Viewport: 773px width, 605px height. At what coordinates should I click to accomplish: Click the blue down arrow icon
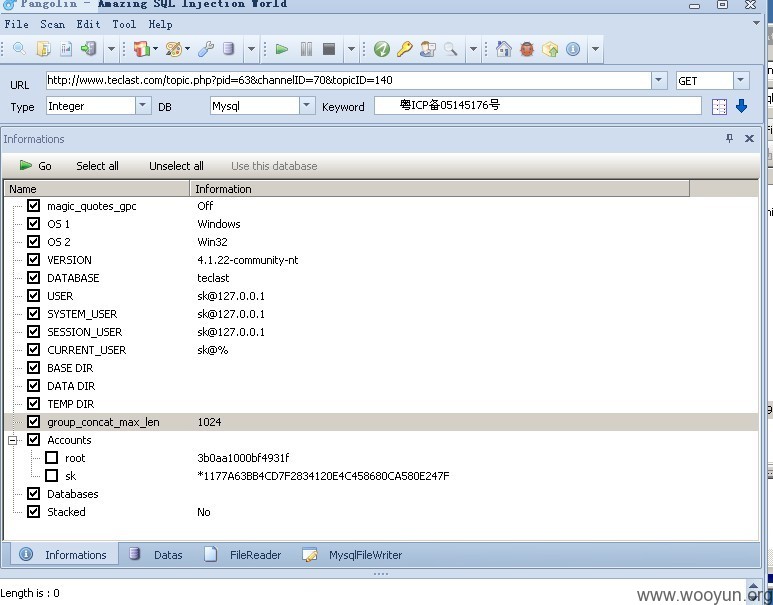pyautogui.click(x=741, y=106)
